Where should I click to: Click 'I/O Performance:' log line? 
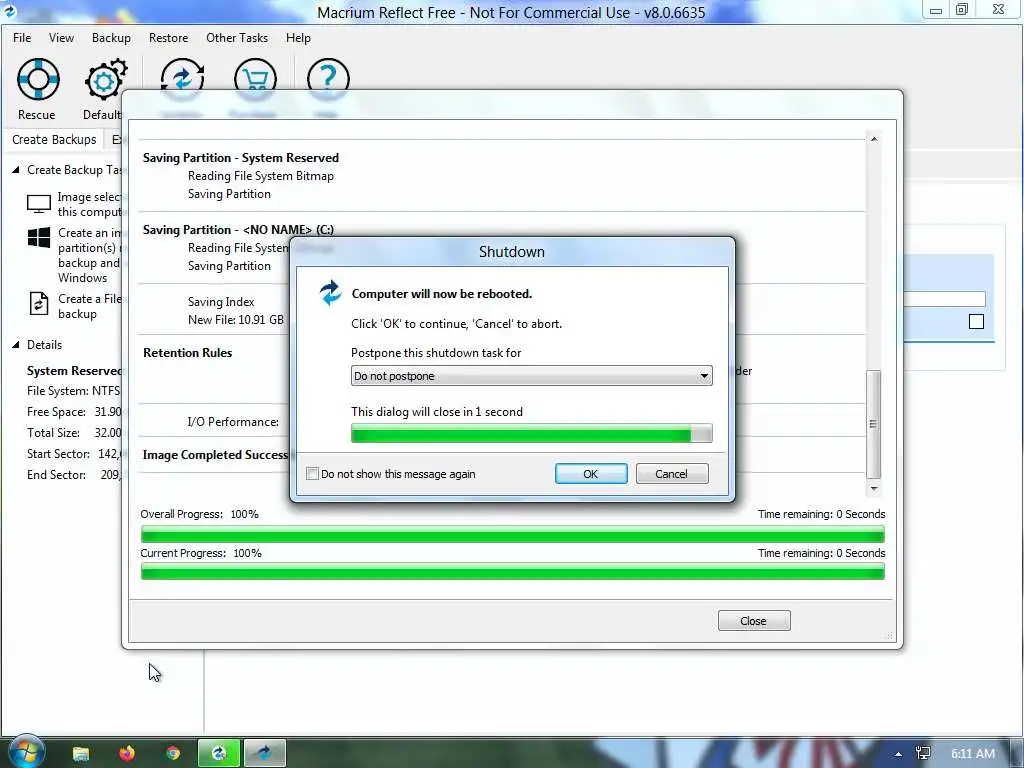coord(233,422)
